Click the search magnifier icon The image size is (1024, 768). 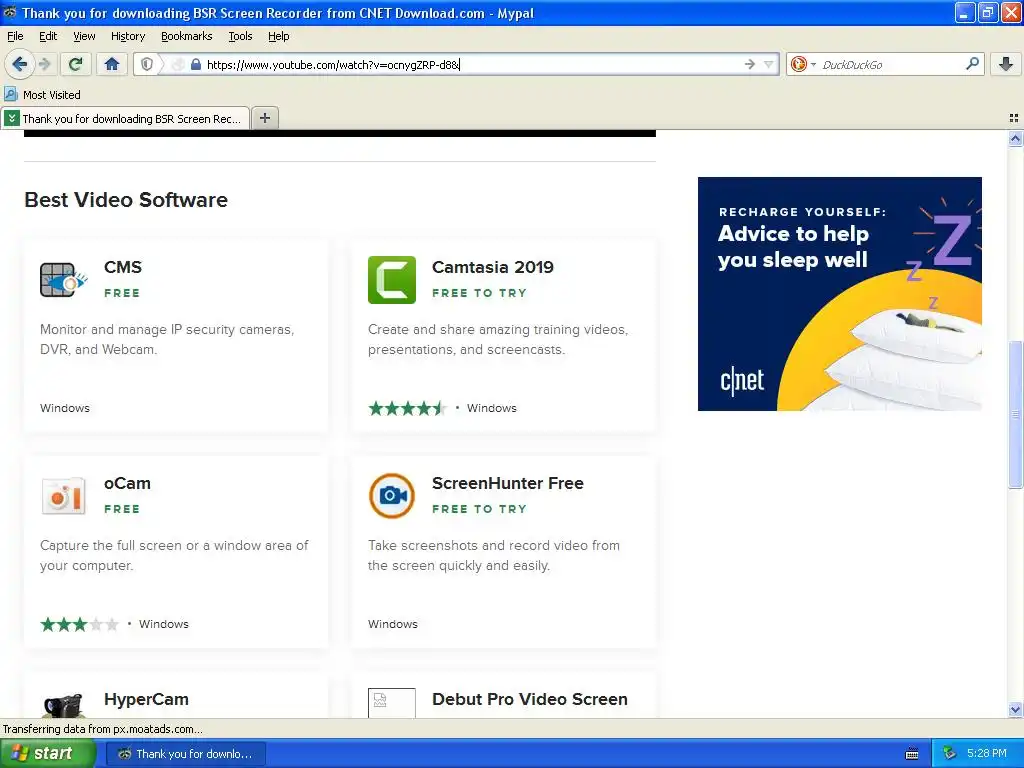(972, 64)
